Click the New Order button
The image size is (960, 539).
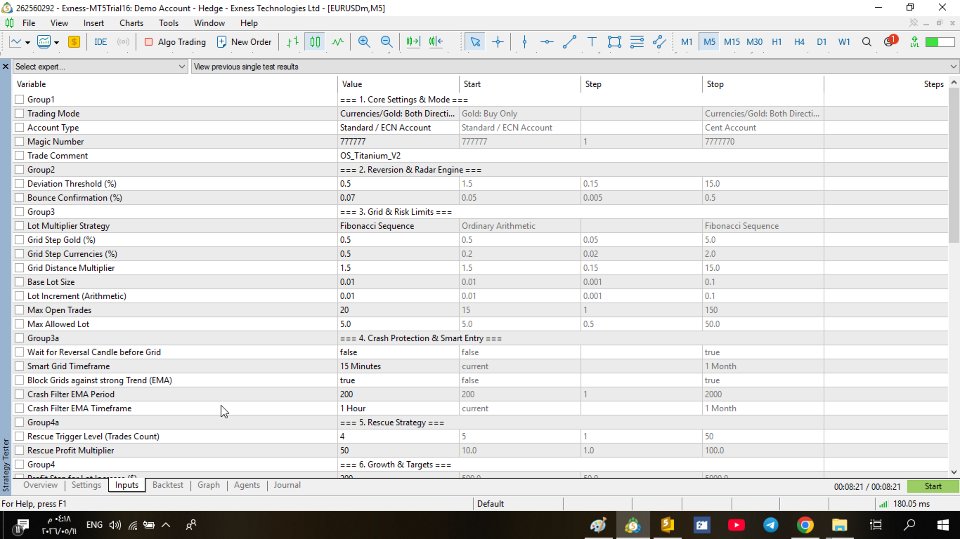(x=244, y=42)
